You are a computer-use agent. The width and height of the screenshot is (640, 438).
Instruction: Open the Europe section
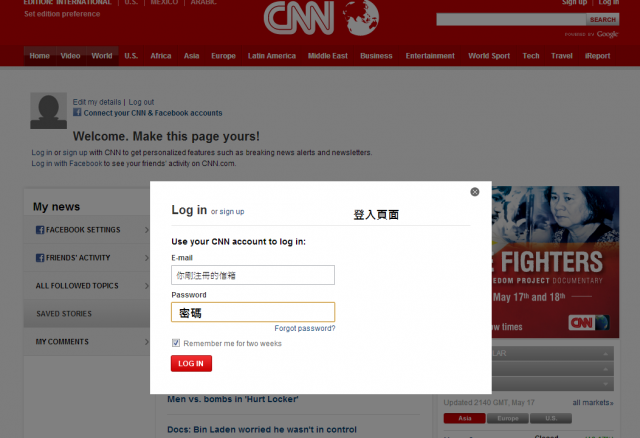(x=223, y=56)
